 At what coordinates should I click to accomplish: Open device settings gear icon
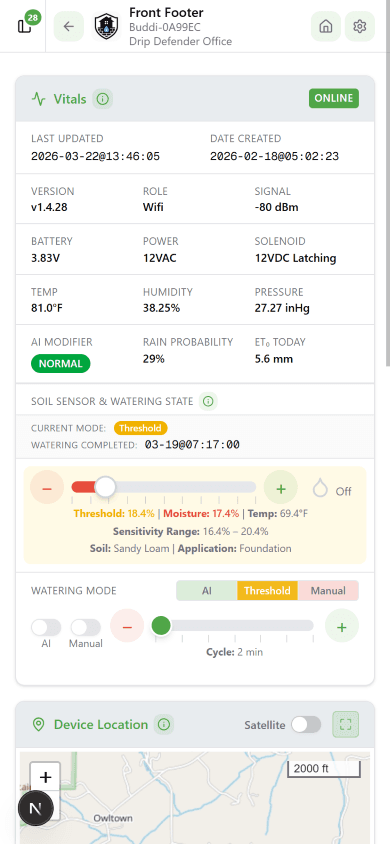[359, 26]
